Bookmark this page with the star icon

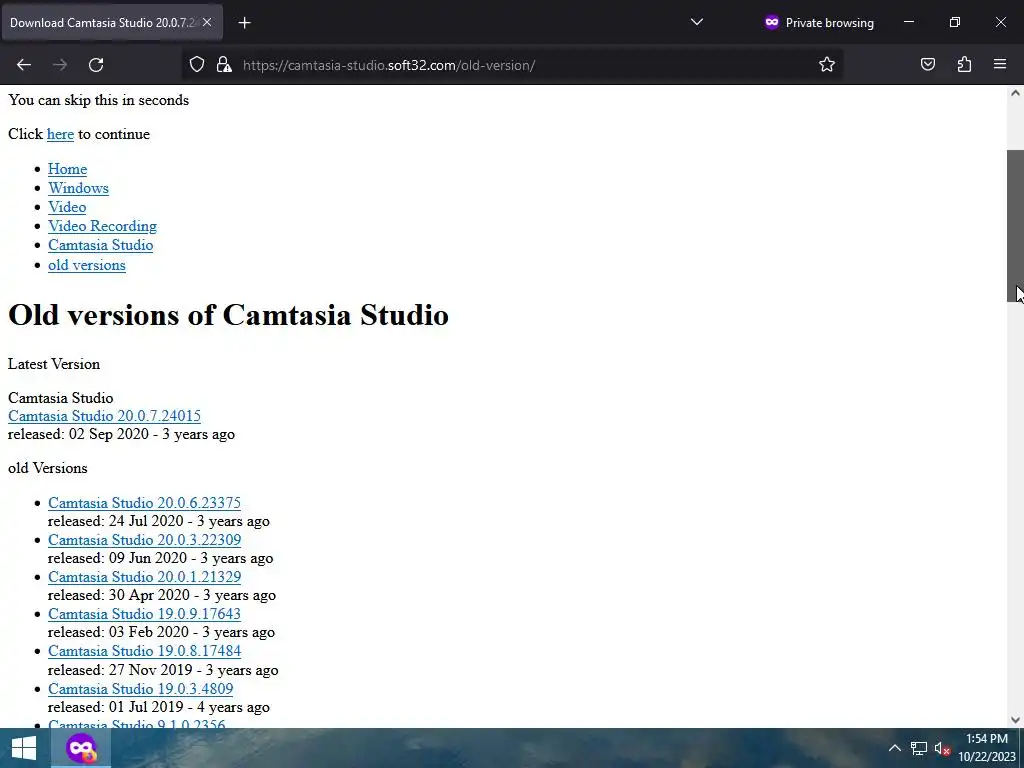point(827,65)
